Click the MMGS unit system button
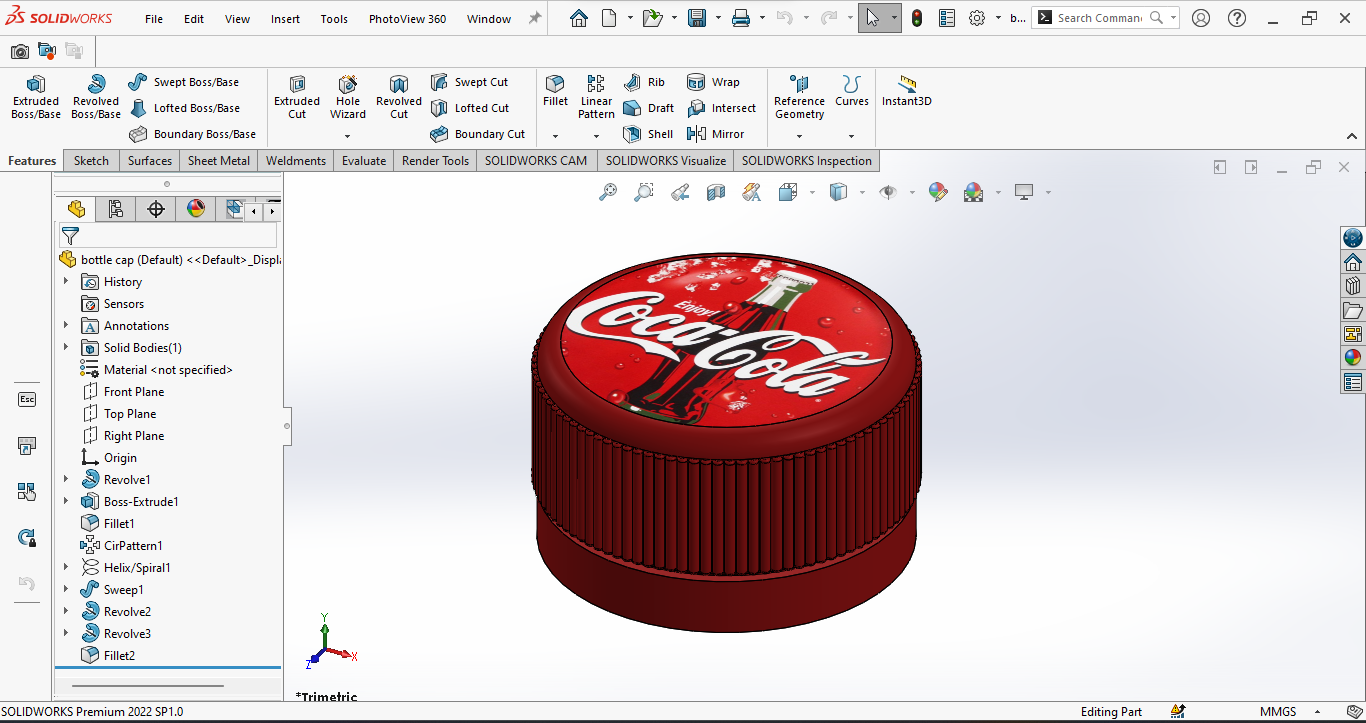Image resolution: width=1366 pixels, height=723 pixels. click(x=1278, y=712)
